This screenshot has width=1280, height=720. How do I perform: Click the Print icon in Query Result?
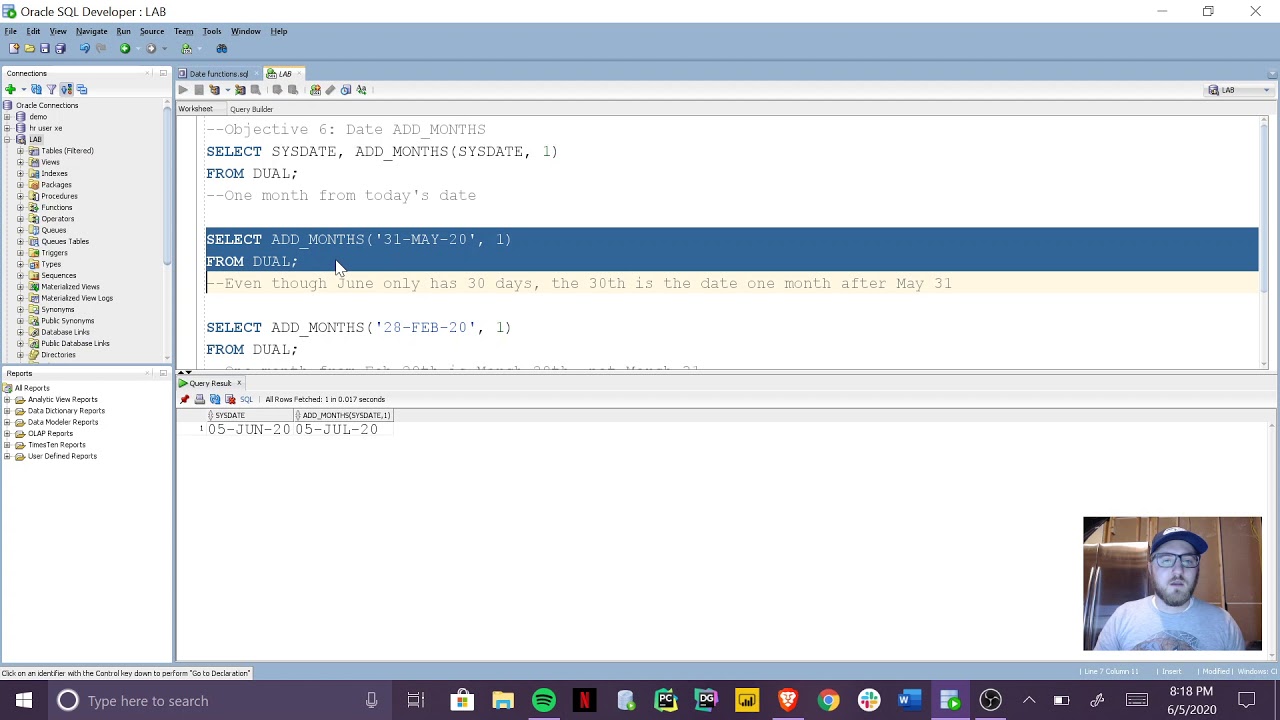tap(199, 399)
